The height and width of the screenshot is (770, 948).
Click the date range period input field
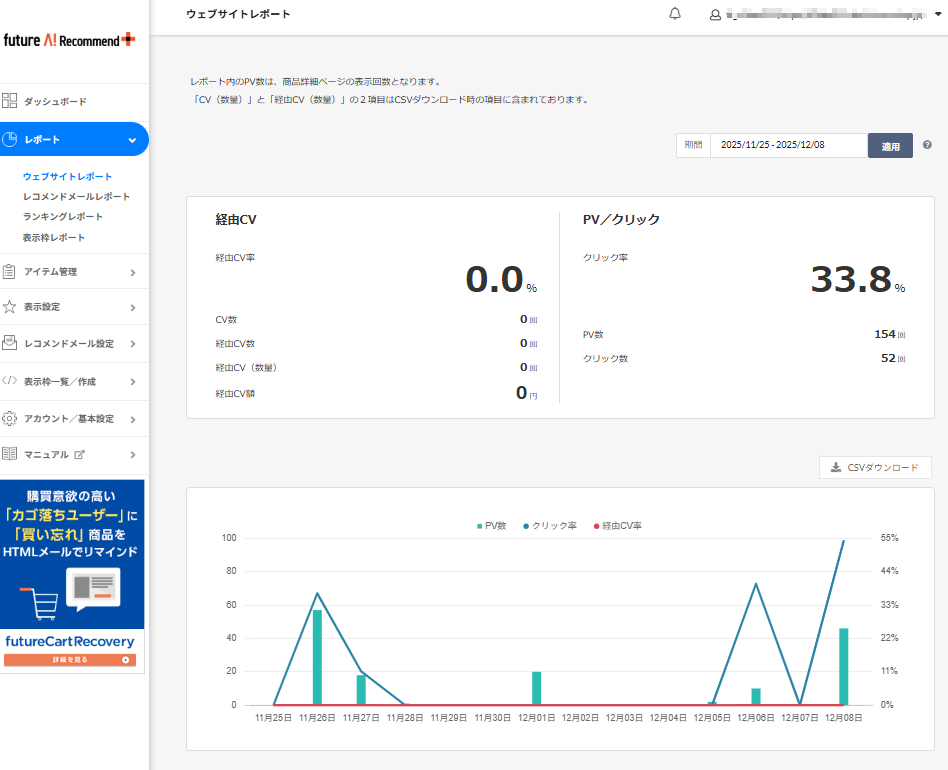pyautogui.click(x=788, y=145)
